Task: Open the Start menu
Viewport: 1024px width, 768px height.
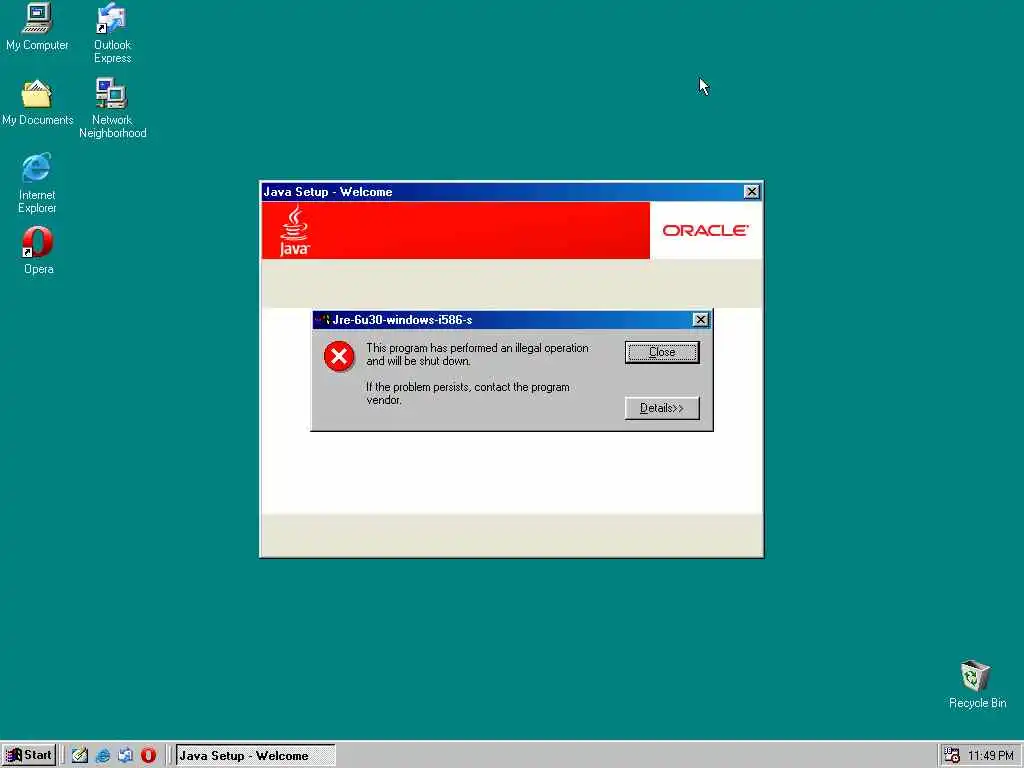Action: [x=29, y=756]
